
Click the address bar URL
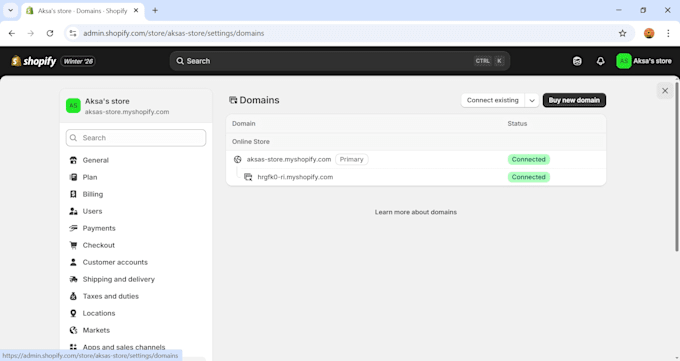point(173,33)
